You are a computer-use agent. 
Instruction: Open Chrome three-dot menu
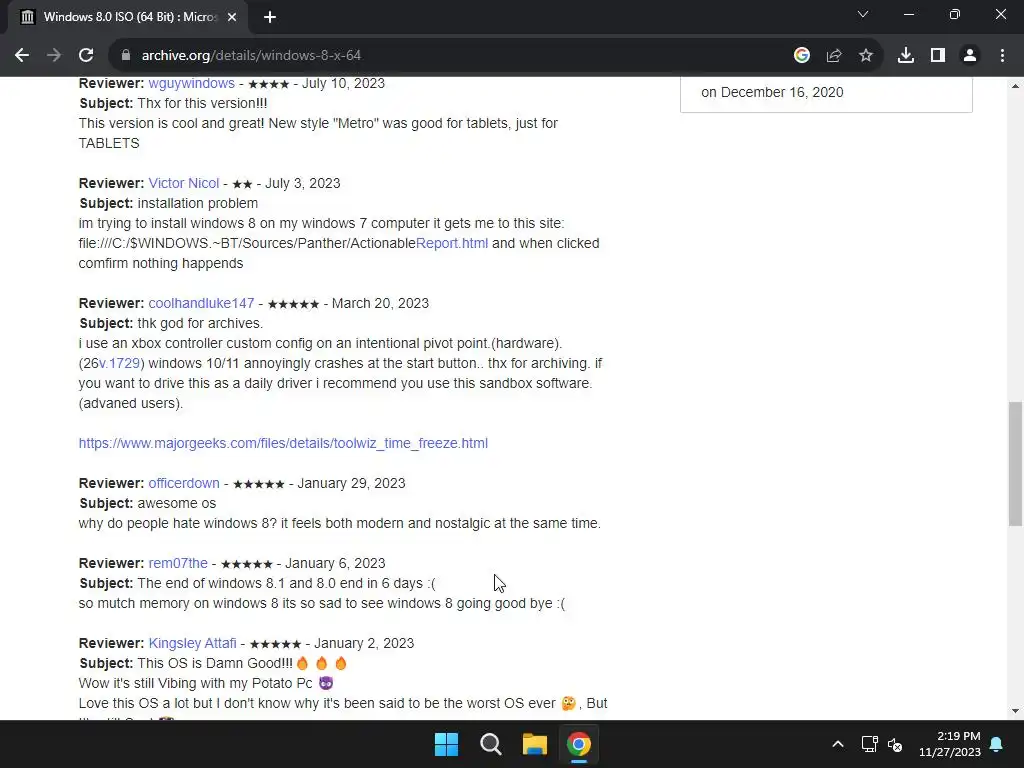[x=1002, y=56]
